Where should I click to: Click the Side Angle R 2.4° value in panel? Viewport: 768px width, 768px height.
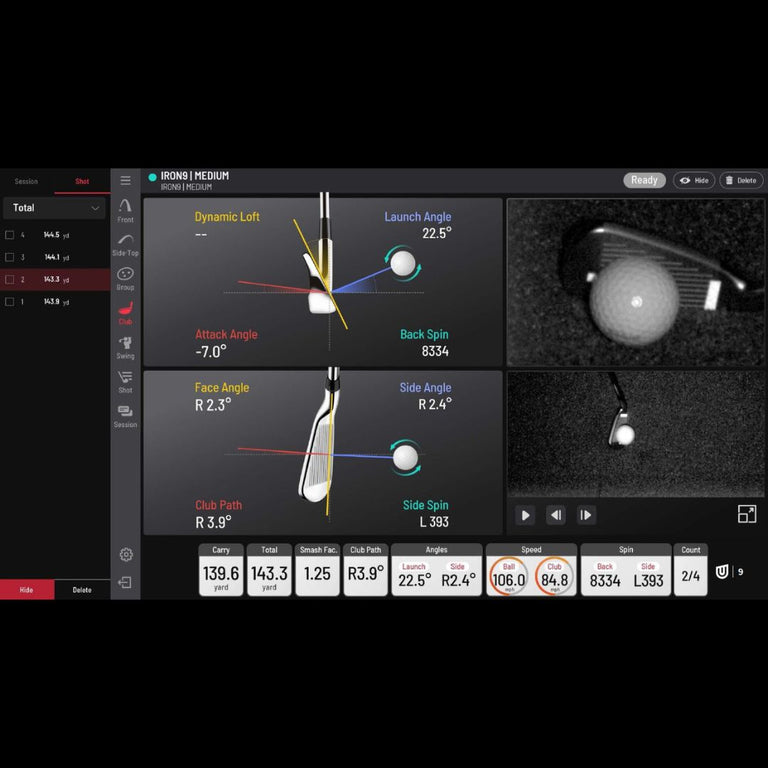[435, 404]
